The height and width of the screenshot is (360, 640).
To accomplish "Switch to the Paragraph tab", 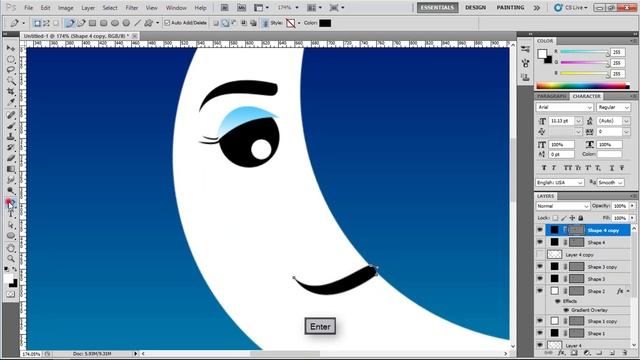I will [551, 96].
